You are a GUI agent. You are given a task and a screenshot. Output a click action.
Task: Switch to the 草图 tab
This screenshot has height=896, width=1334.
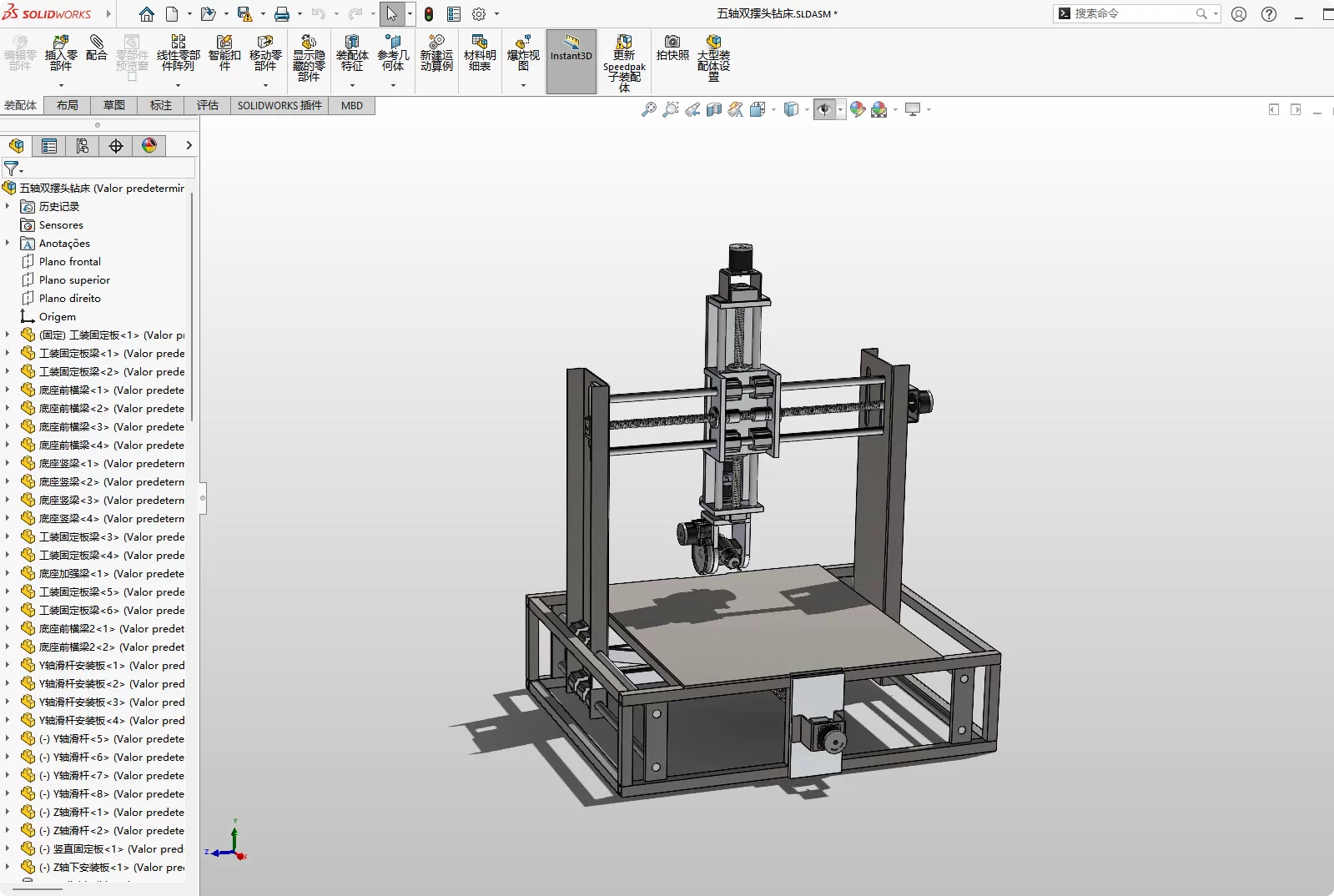tap(114, 105)
